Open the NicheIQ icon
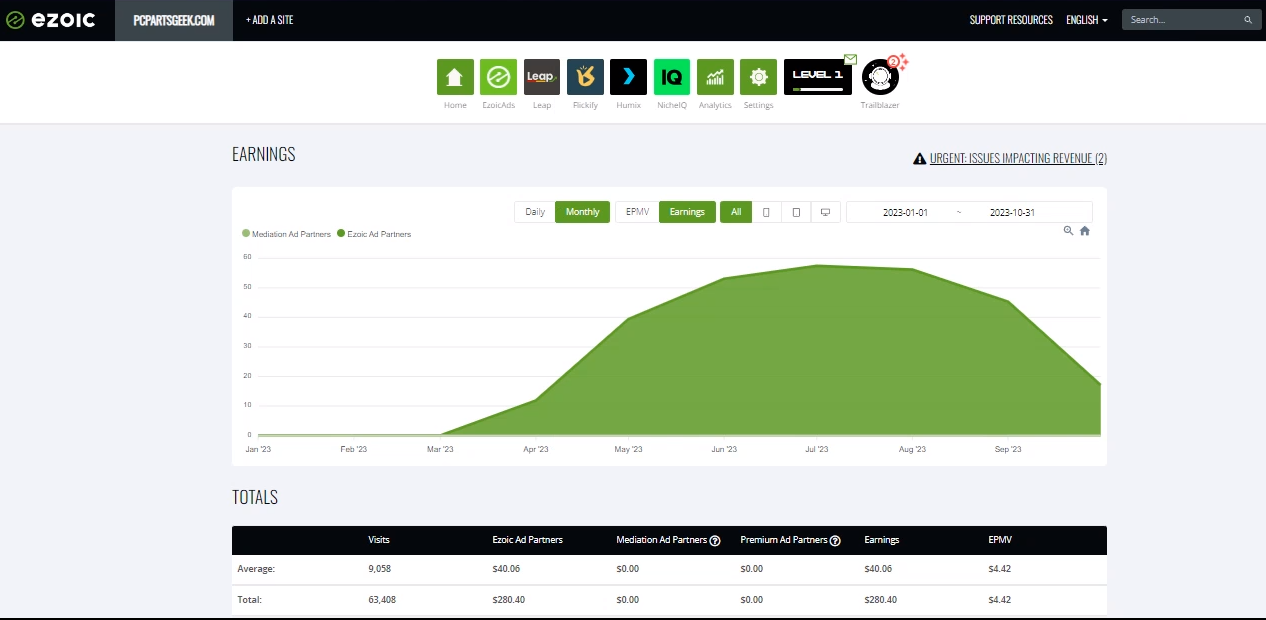 coord(672,77)
